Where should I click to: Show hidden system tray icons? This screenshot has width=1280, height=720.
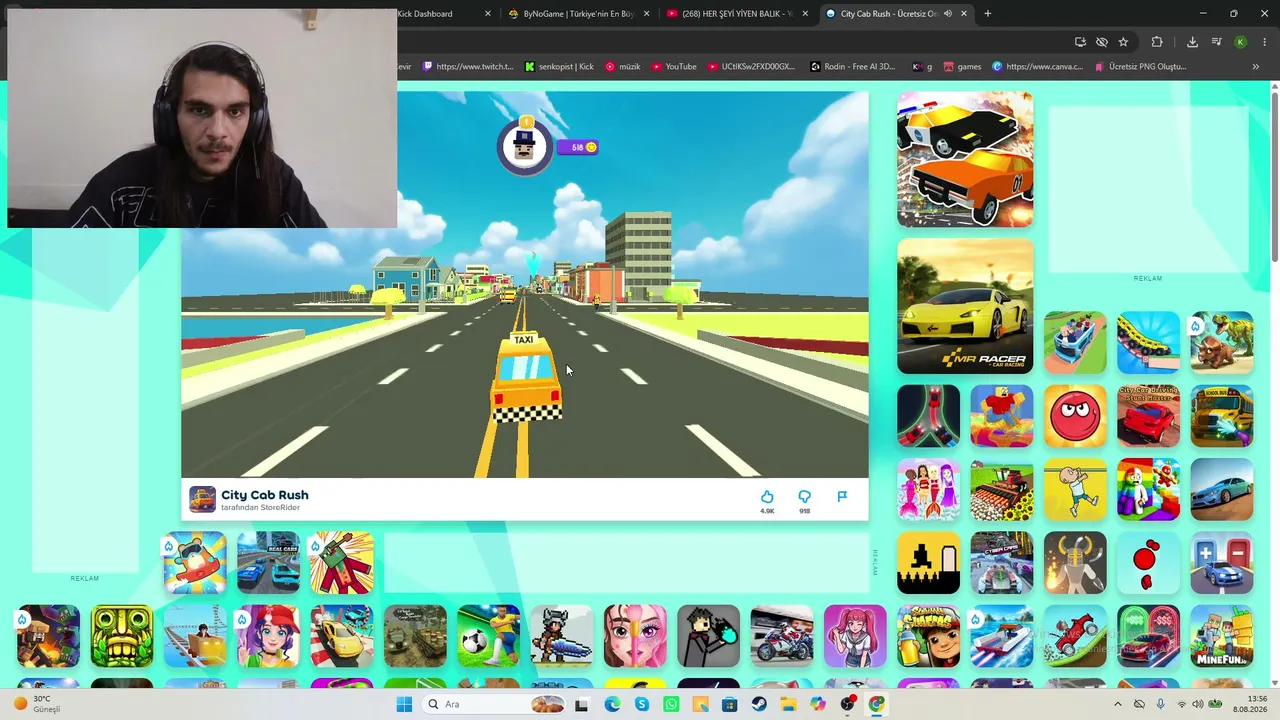(x=1118, y=704)
